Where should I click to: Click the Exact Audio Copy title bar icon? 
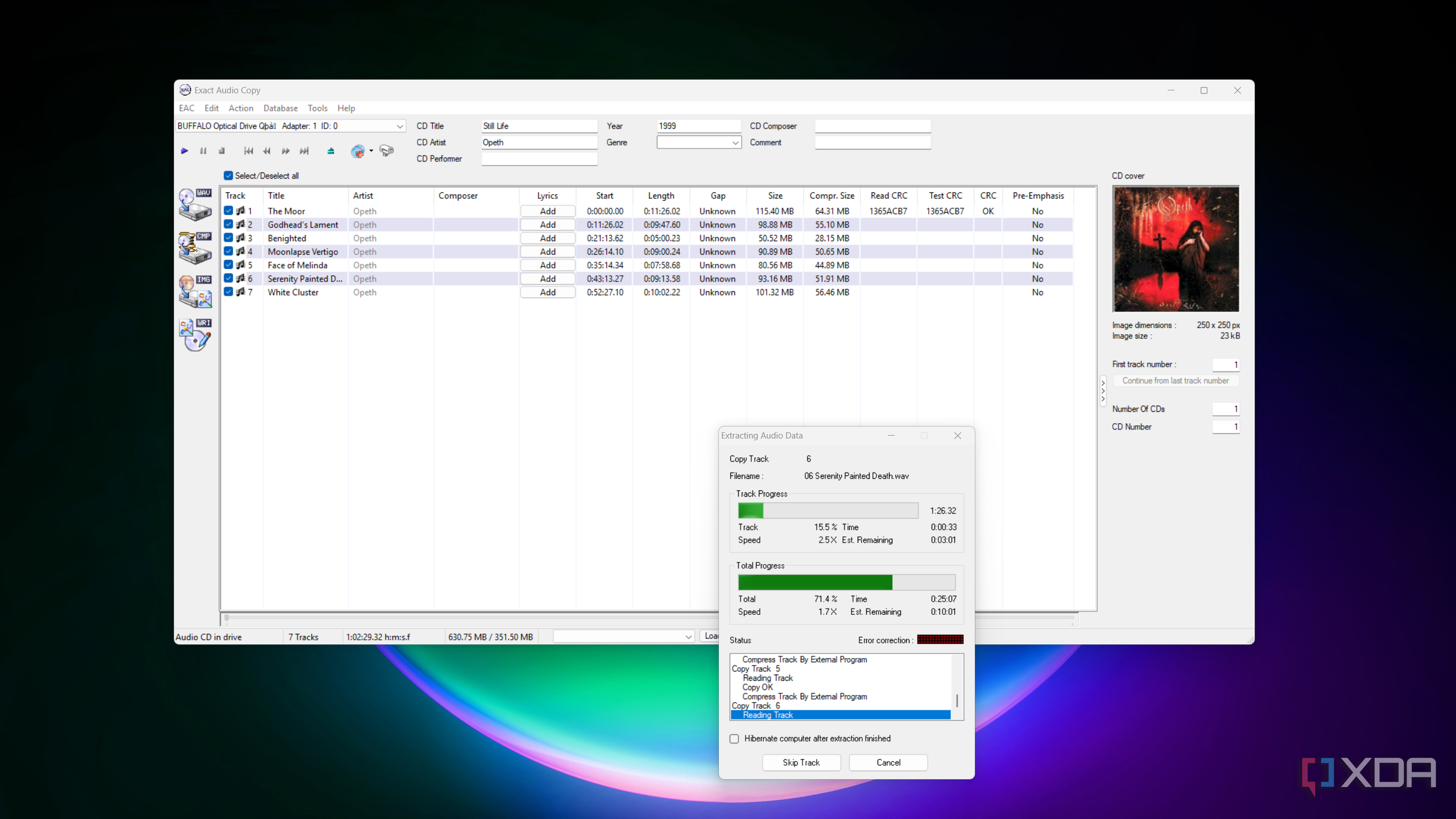click(x=185, y=90)
